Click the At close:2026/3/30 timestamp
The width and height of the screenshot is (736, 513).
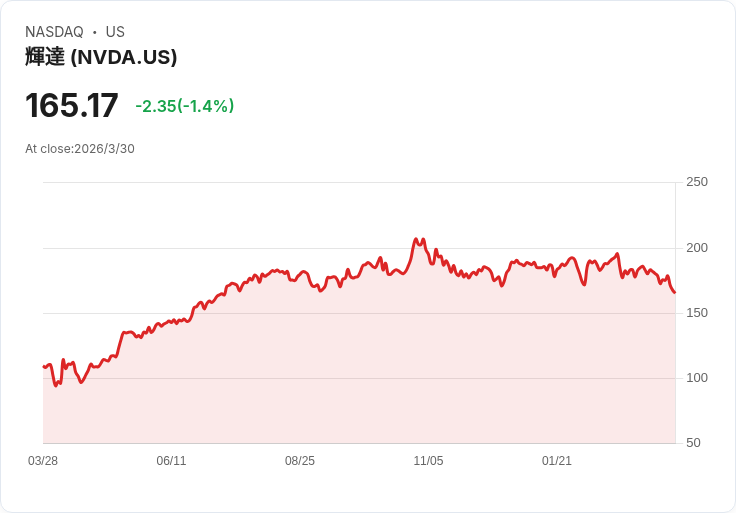pos(80,149)
